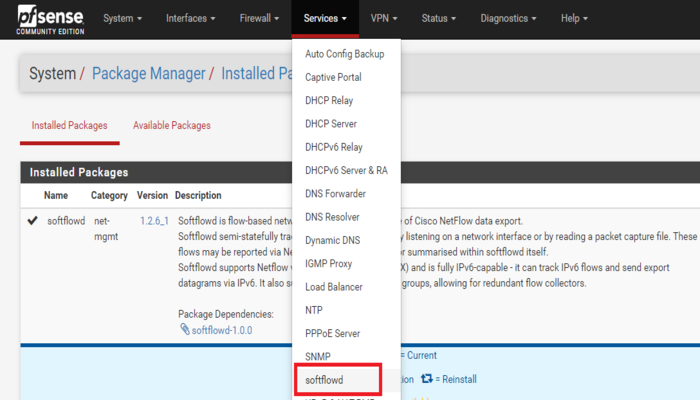Select DHCPv6 Relay menu entry
Viewport: 700px width, 400px height.
tap(334, 147)
